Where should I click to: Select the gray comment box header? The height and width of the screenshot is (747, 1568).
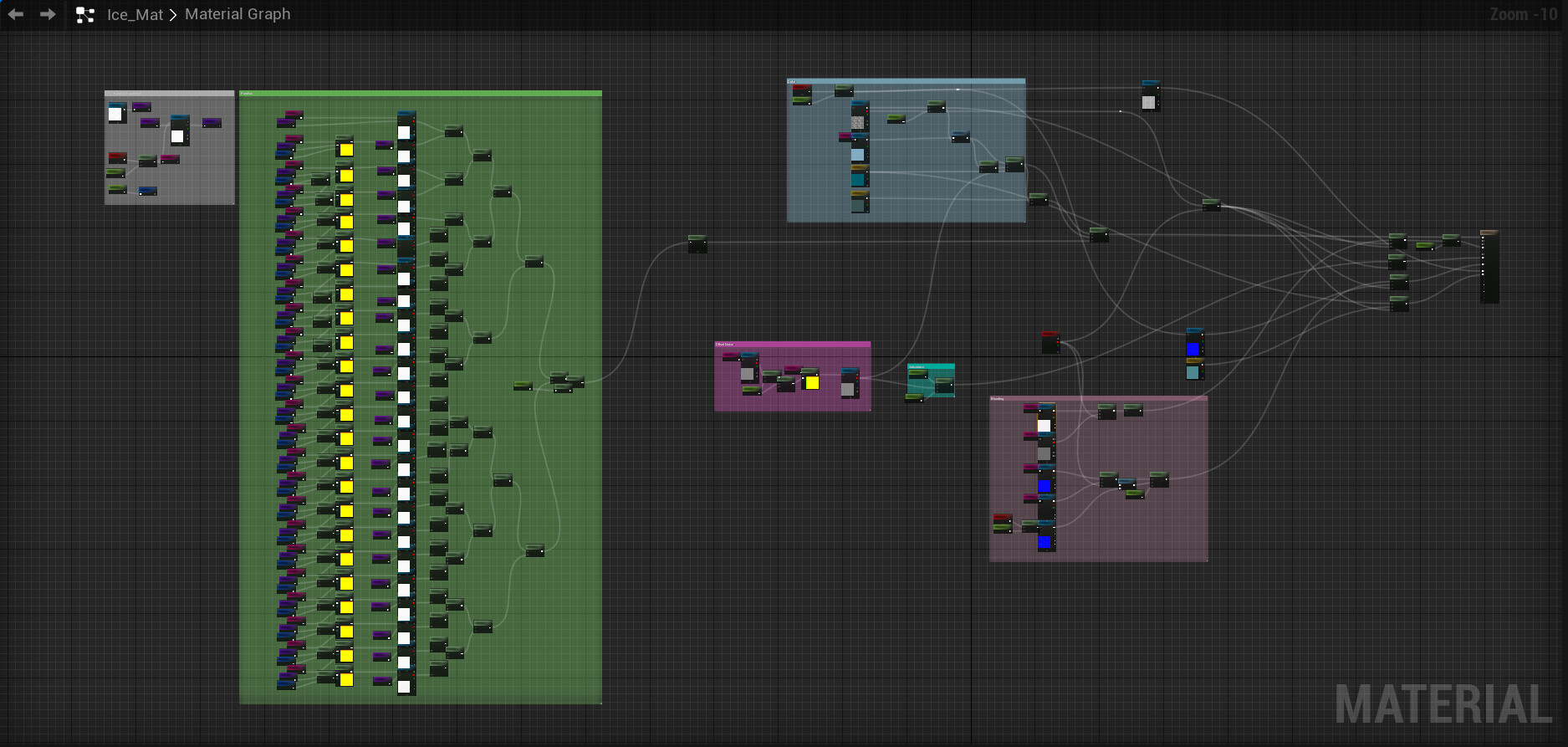170,93
